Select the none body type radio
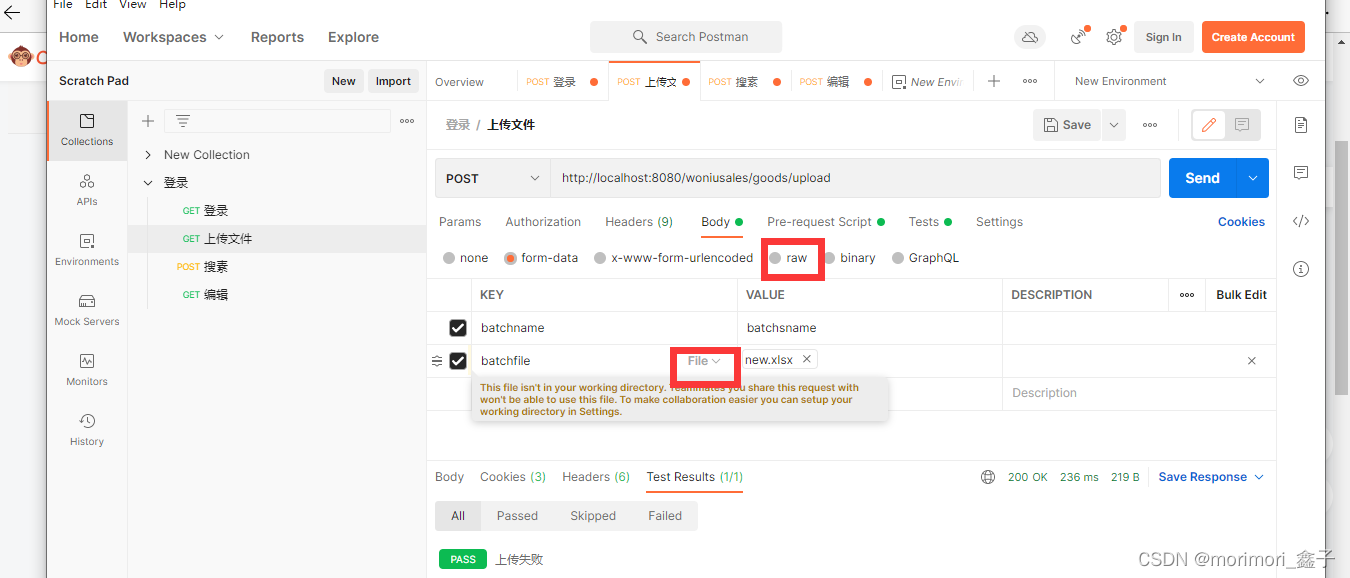This screenshot has height=578, width=1350. [x=450, y=258]
